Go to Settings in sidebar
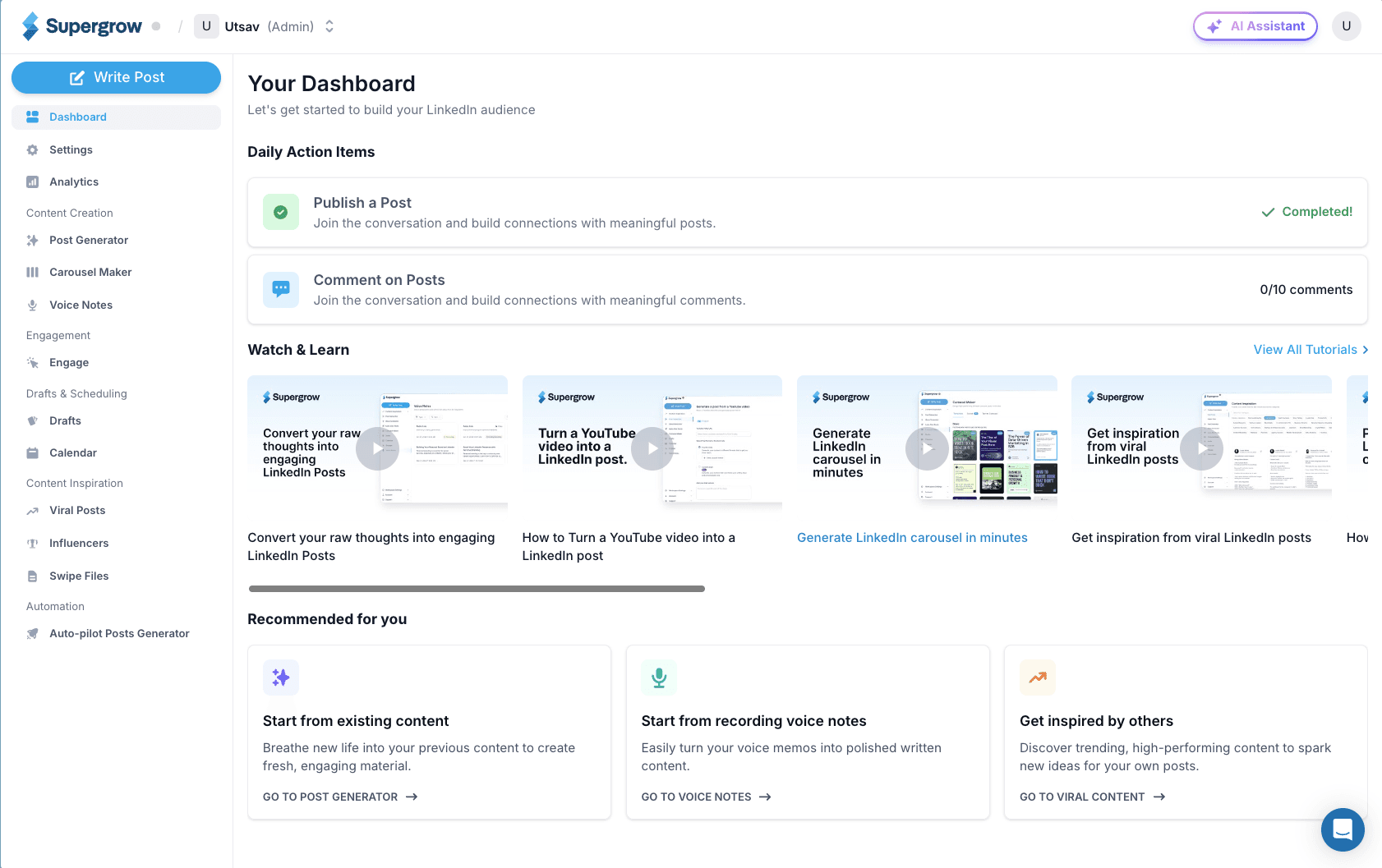 click(116, 150)
